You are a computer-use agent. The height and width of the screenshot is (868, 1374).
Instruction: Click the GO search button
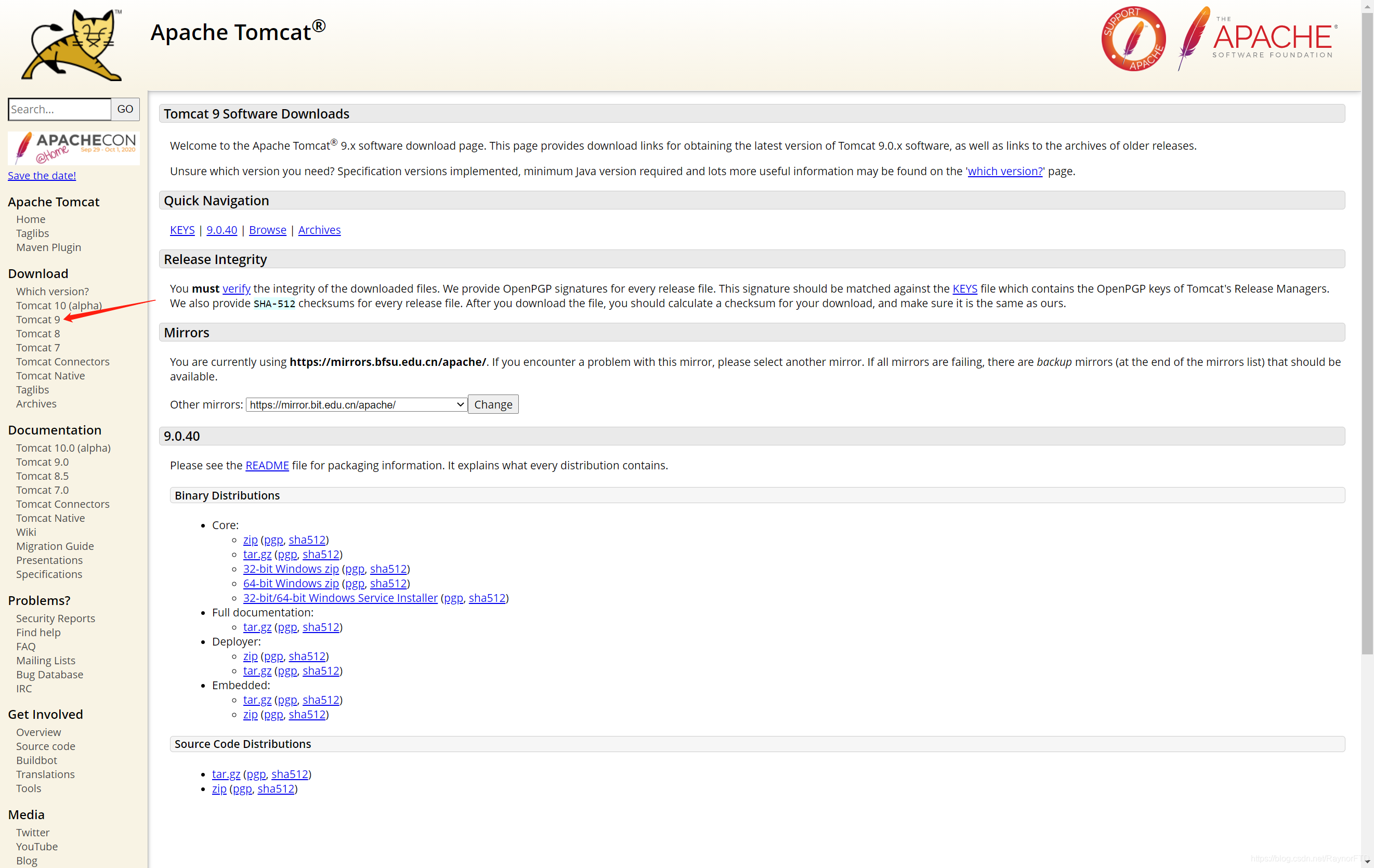pos(125,109)
